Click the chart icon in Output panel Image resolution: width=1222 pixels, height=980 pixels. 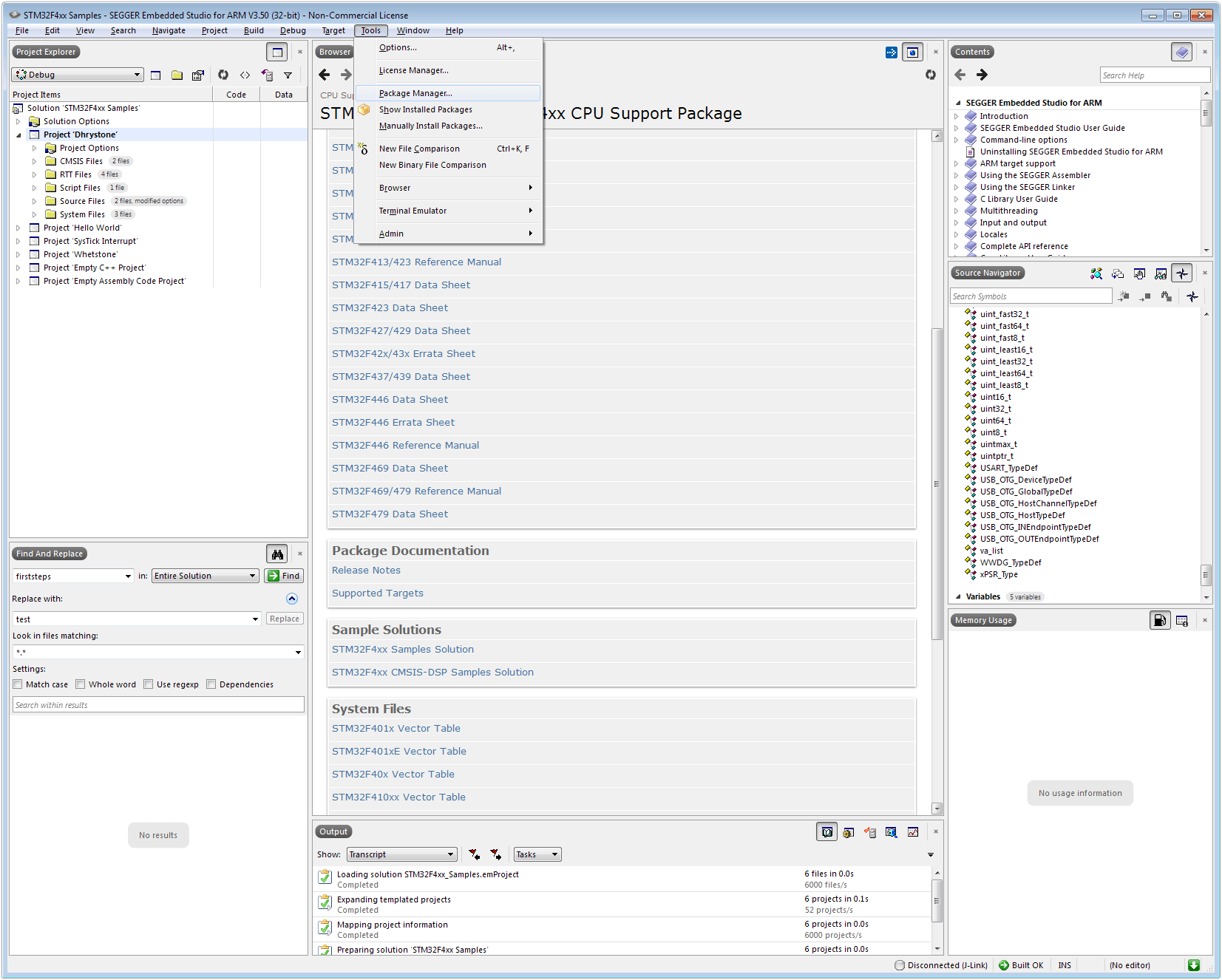point(913,832)
